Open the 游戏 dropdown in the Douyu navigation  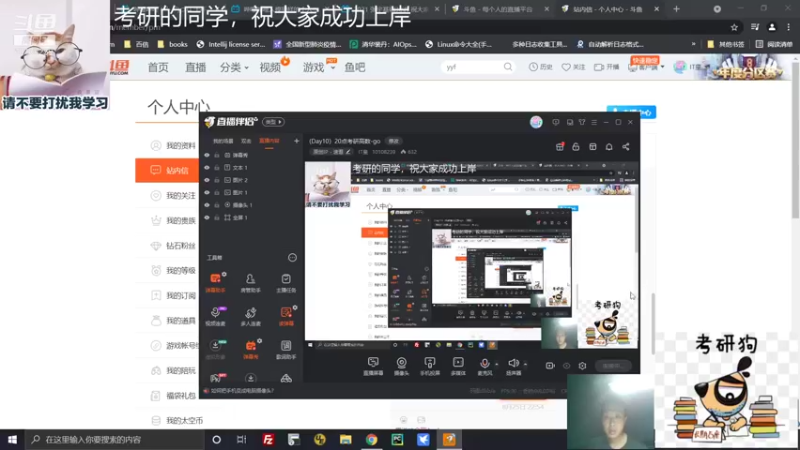319,67
